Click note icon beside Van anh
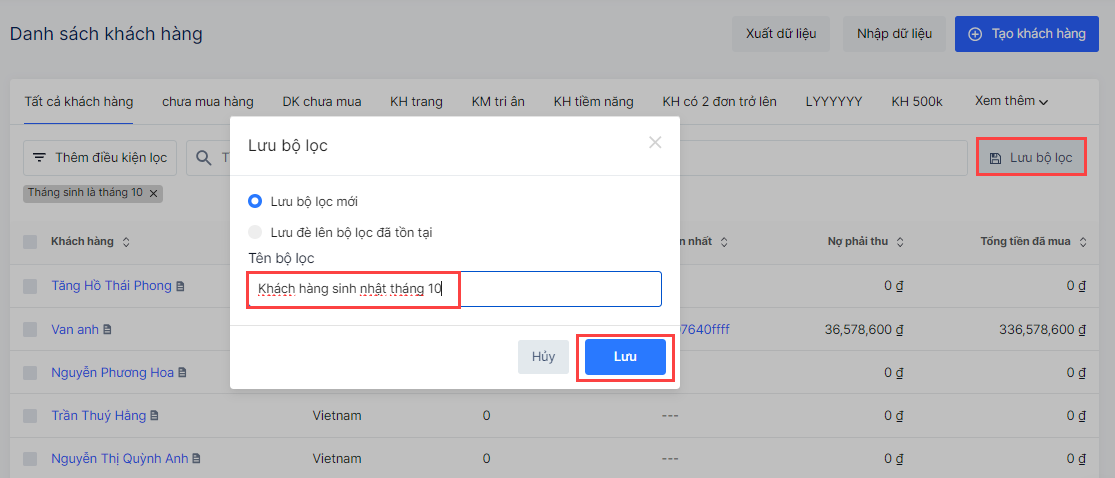Viewport: 1115px width, 478px height. (107, 330)
